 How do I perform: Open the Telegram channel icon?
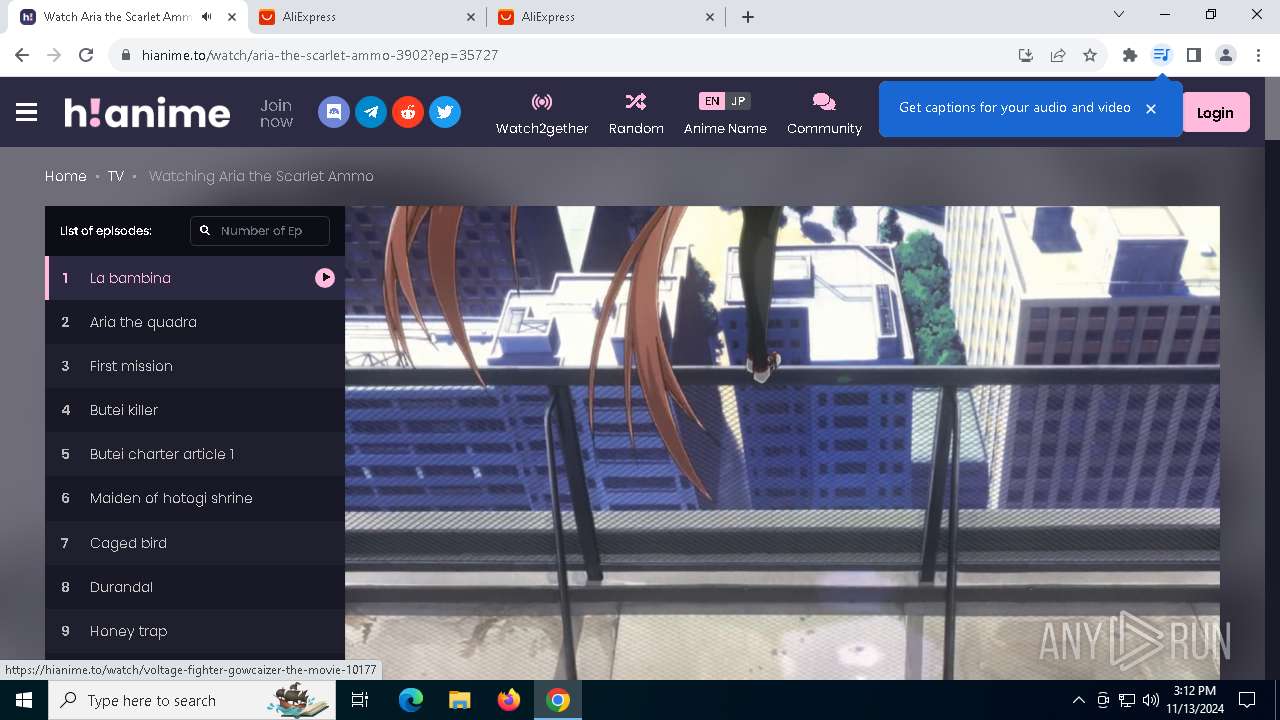click(371, 112)
